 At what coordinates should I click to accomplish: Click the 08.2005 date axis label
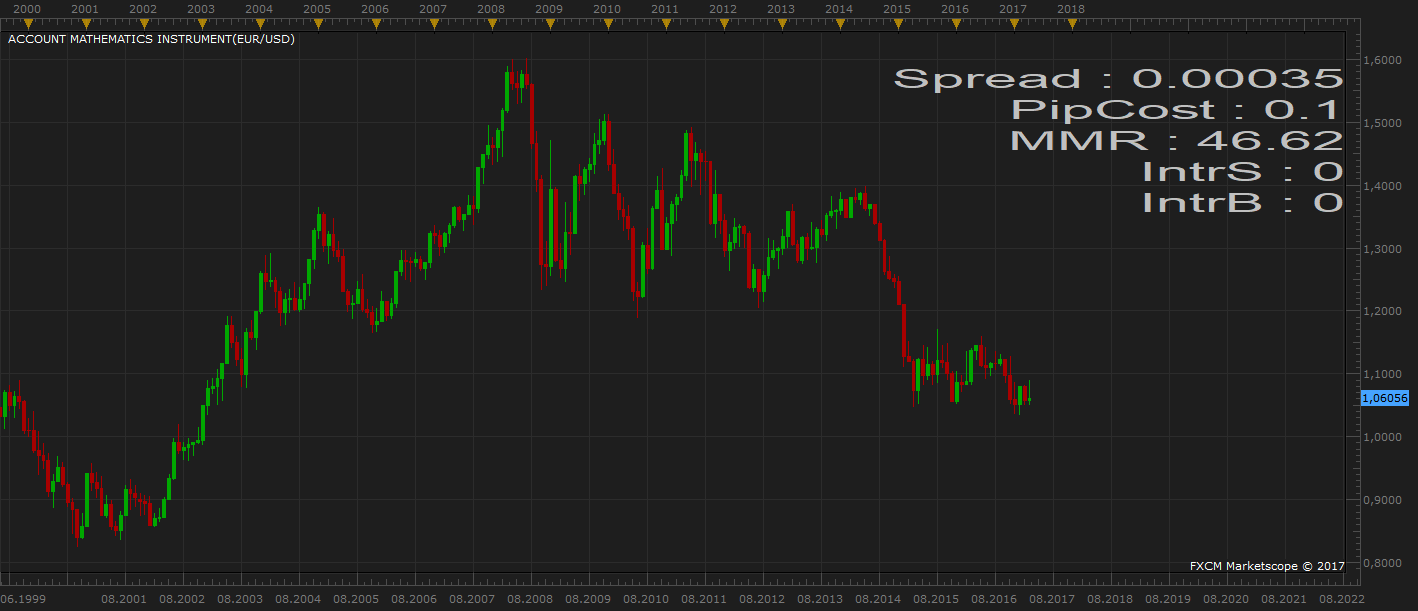(x=356, y=599)
